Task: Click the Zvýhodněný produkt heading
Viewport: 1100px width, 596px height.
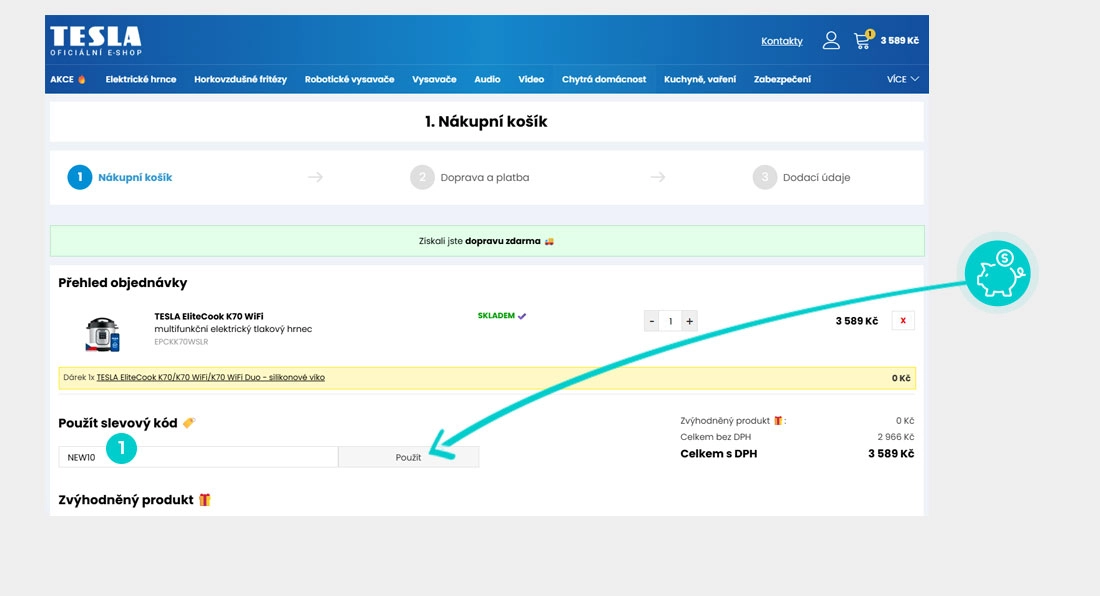Action: pos(134,500)
